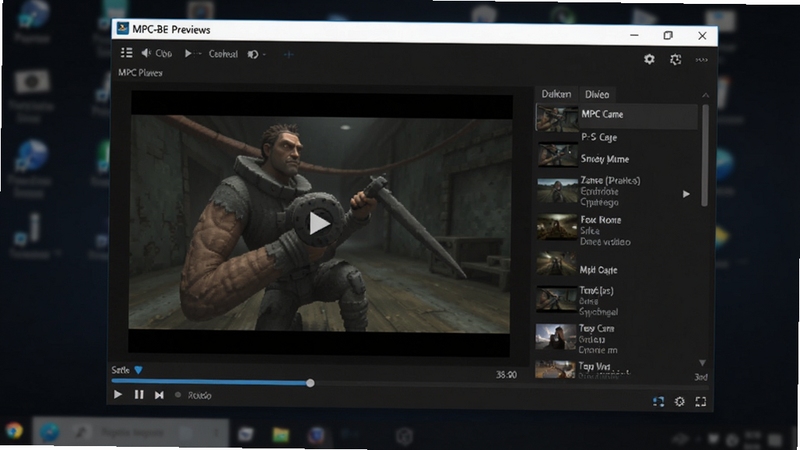Open the play dropdown in top toolbar
This screenshot has width=800, height=450.
coord(192,54)
